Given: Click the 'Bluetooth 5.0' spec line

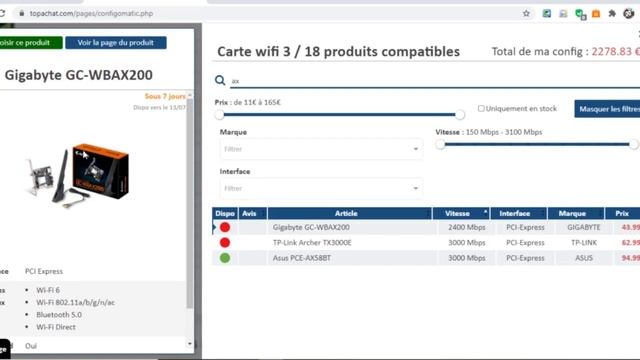Looking at the screenshot, I should 59,315.
